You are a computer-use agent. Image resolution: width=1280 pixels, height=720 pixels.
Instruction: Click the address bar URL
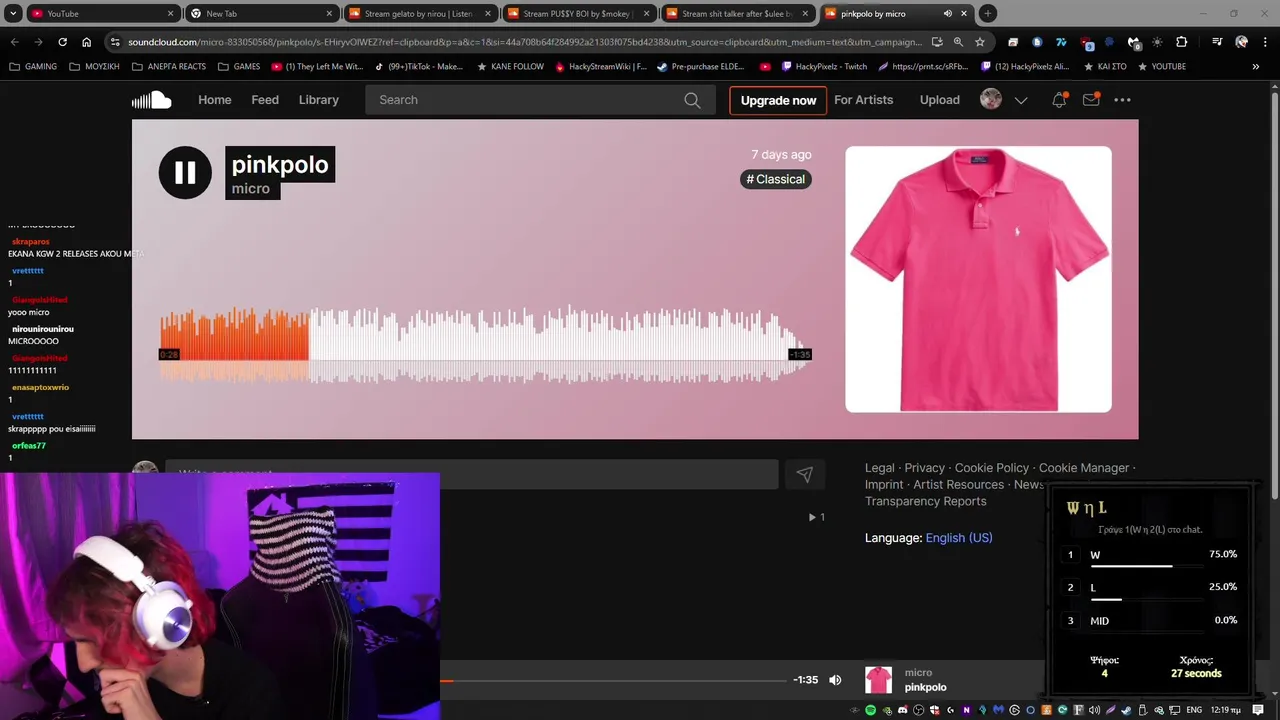pos(525,42)
